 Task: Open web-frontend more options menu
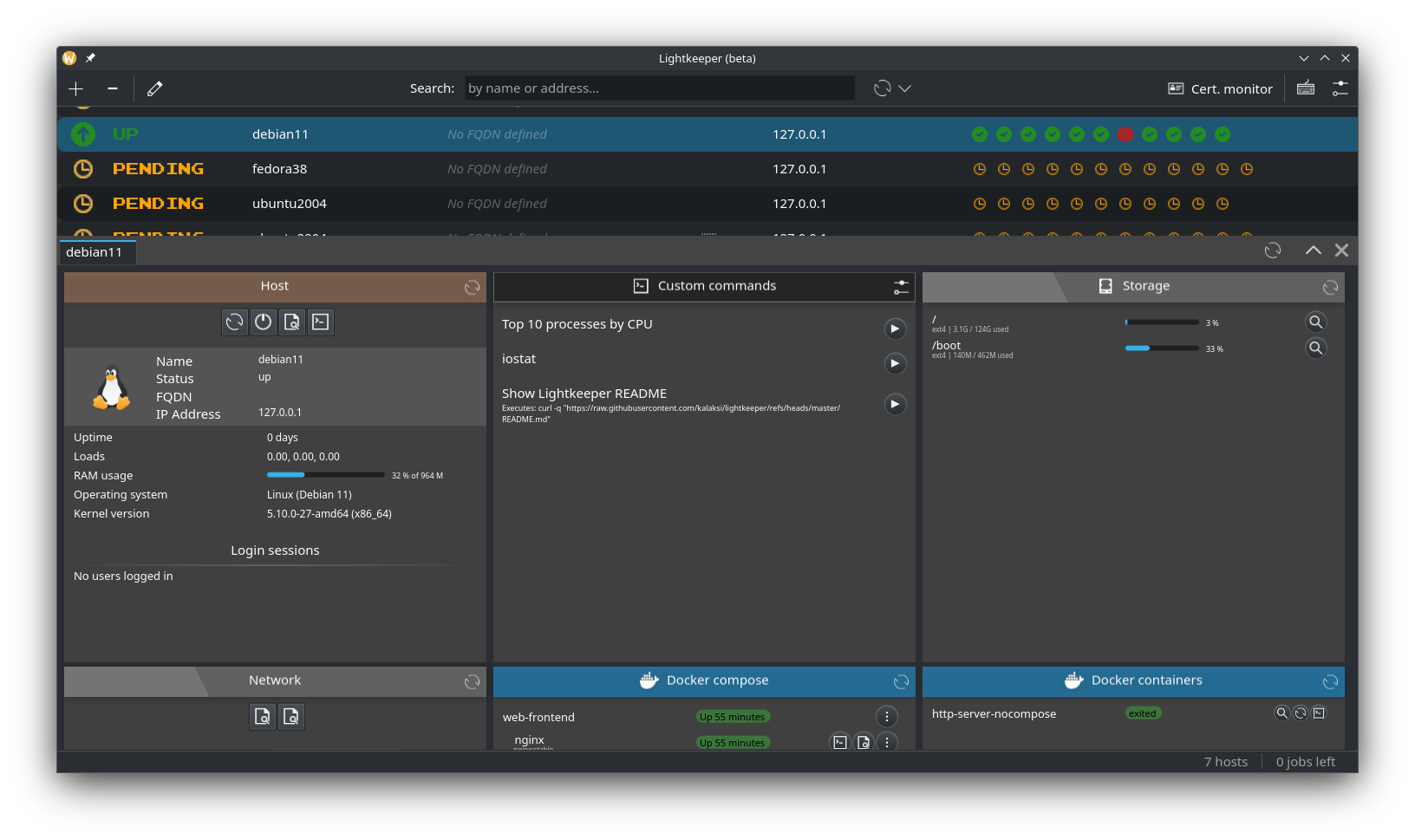[887, 717]
